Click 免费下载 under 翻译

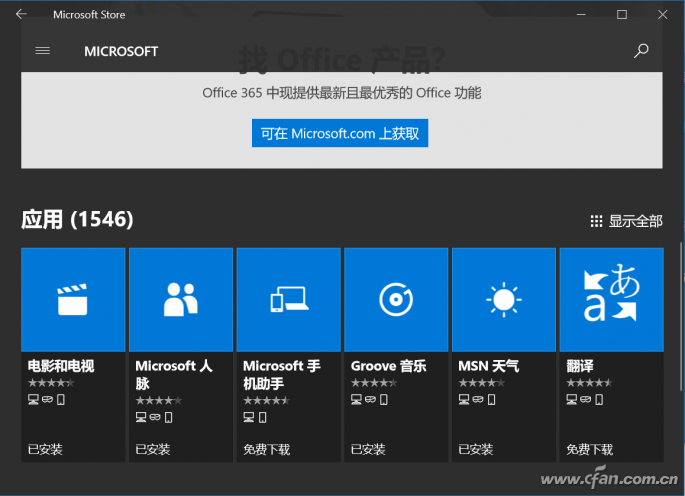[590, 449]
